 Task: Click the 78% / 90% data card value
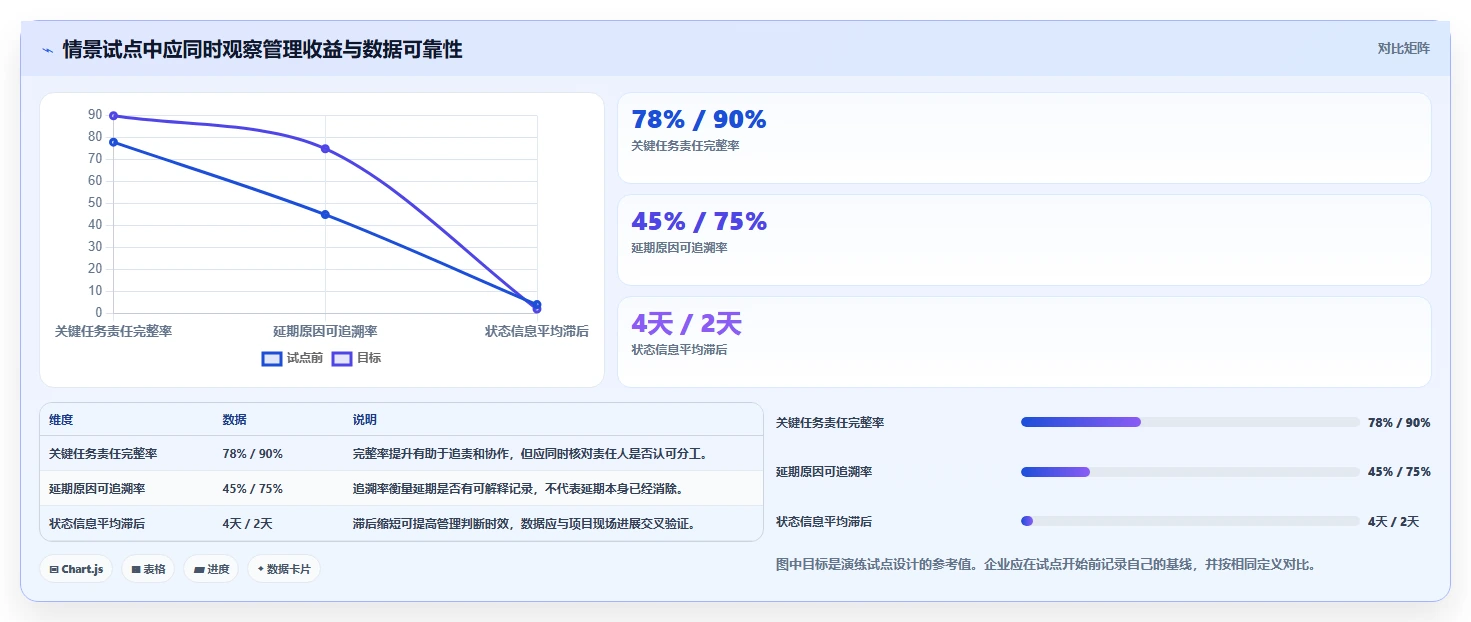click(699, 120)
